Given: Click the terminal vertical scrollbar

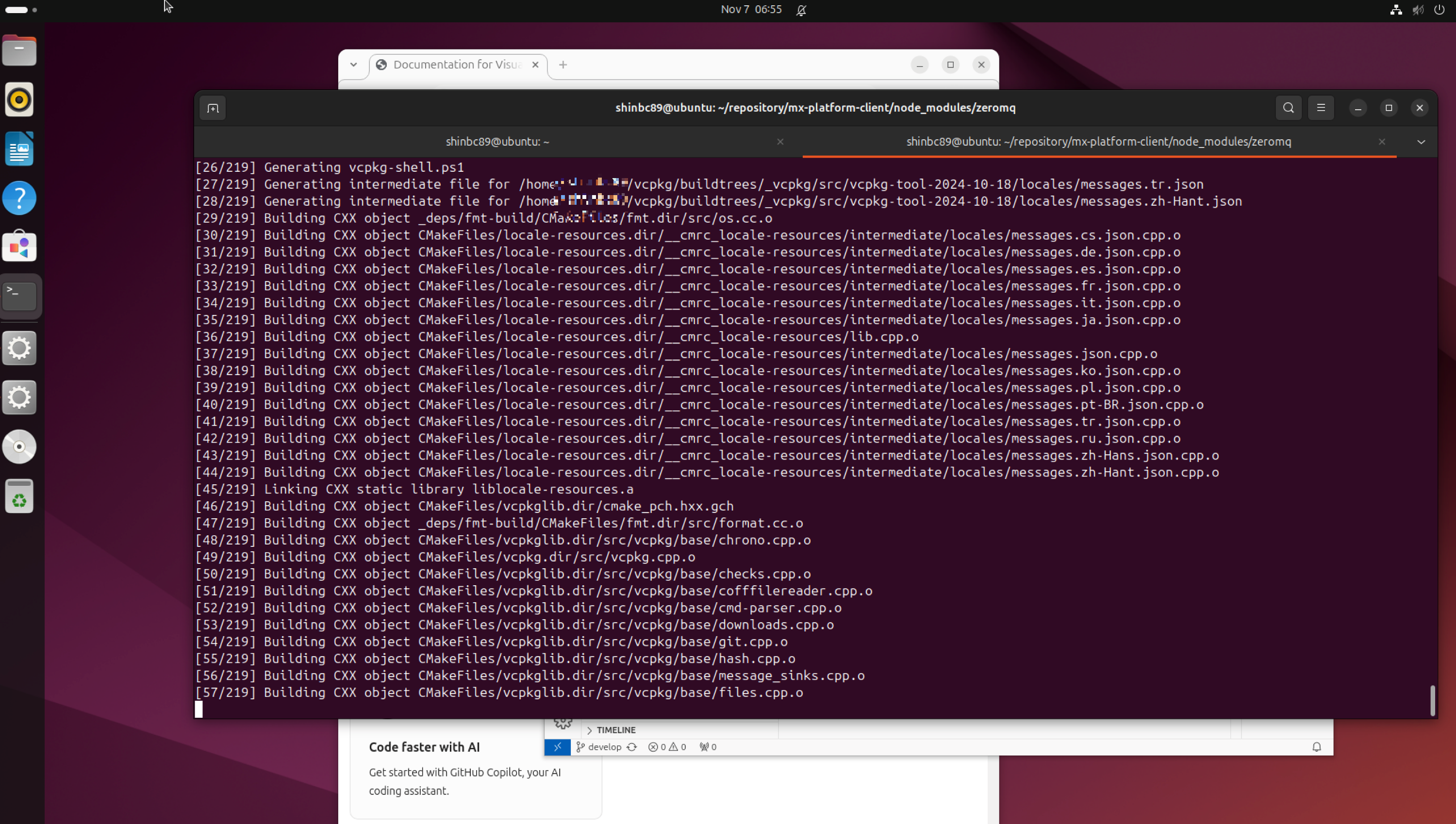Looking at the screenshot, I should coord(1433,700).
